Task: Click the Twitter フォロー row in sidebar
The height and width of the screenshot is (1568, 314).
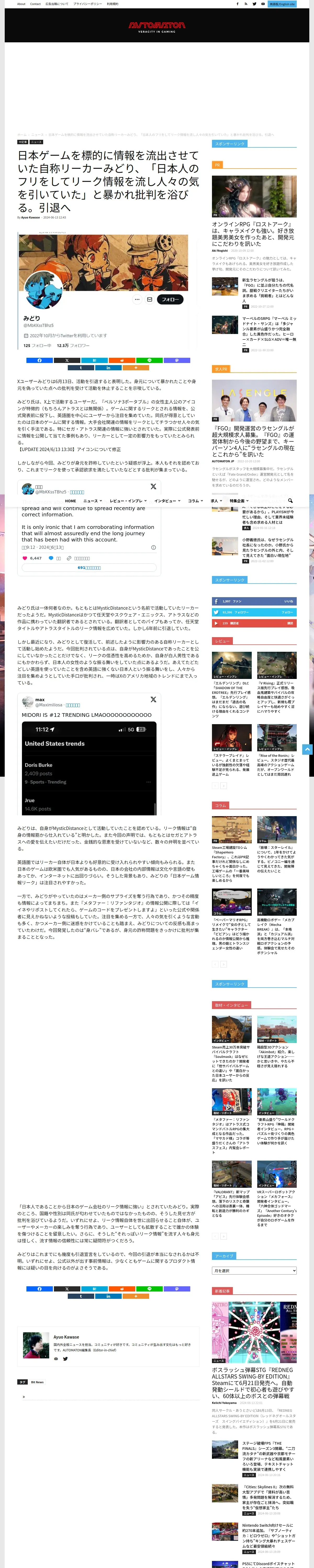Action: tap(254, 612)
